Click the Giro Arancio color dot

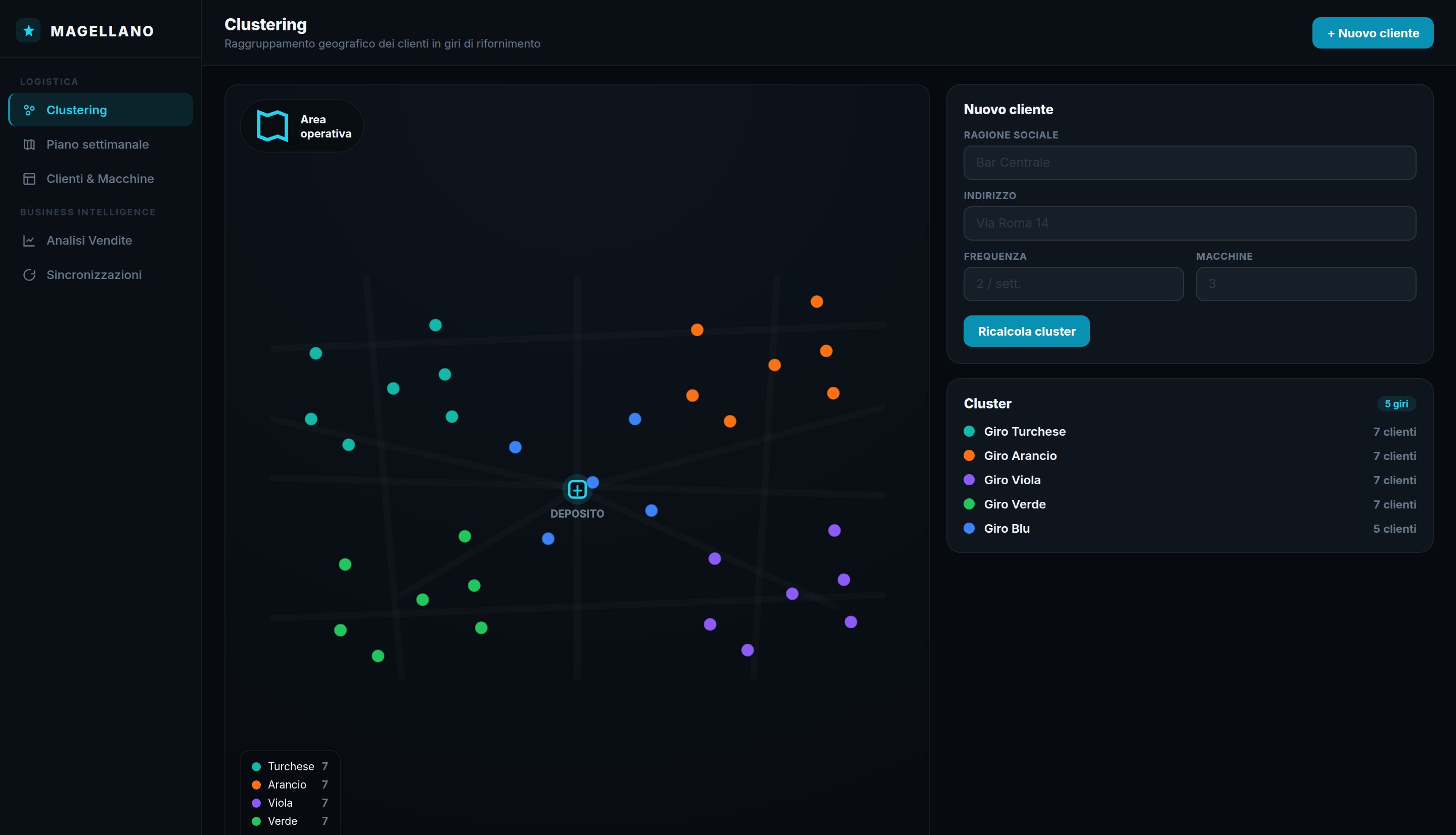969,455
